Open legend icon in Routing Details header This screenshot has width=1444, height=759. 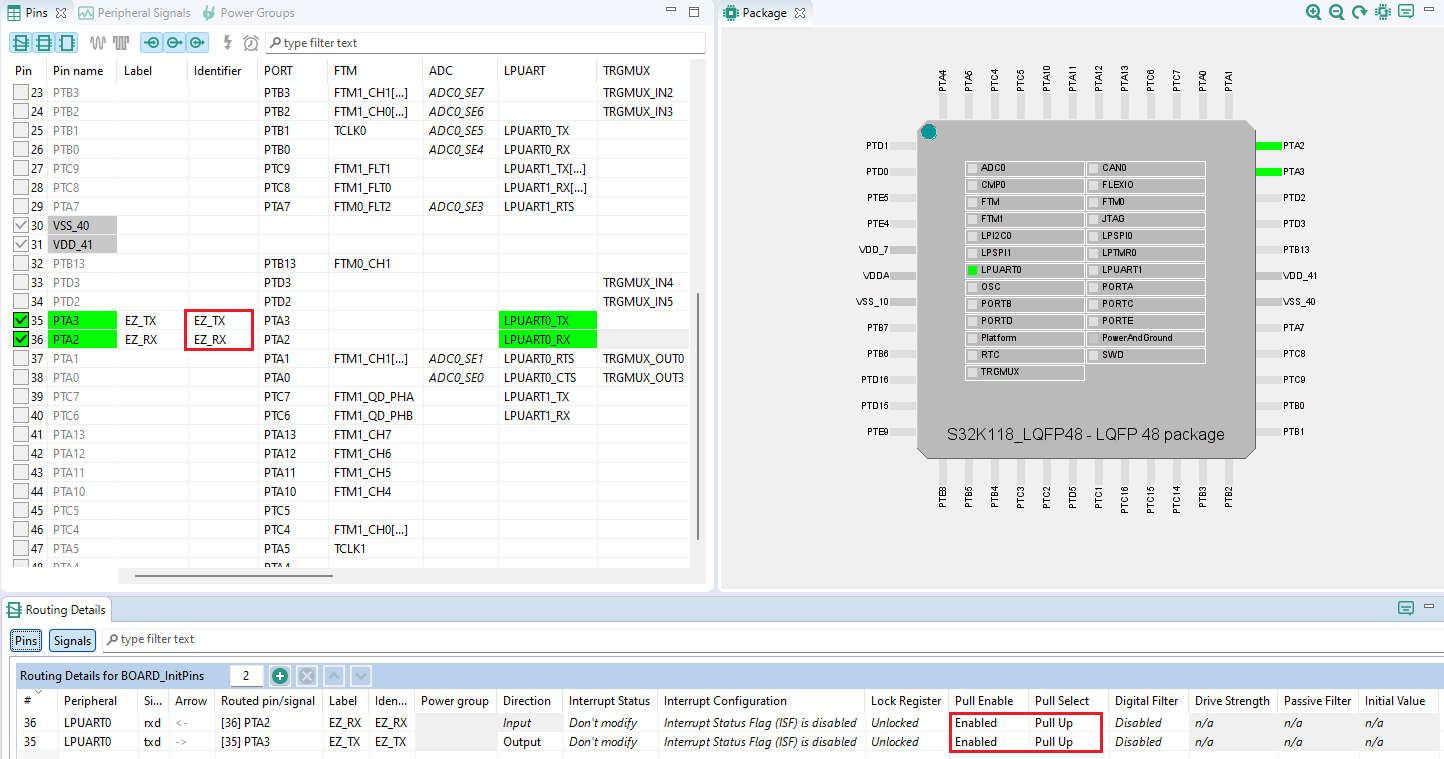[1405, 608]
